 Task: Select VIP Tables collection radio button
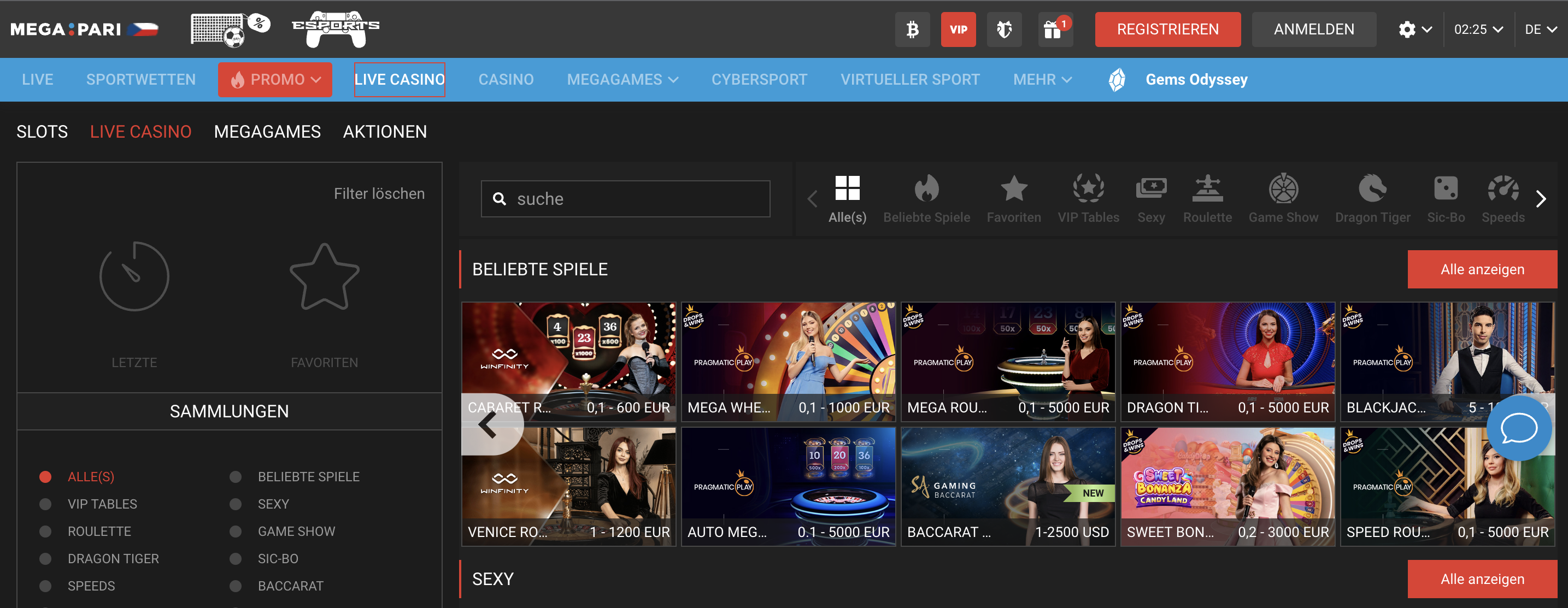click(x=46, y=504)
